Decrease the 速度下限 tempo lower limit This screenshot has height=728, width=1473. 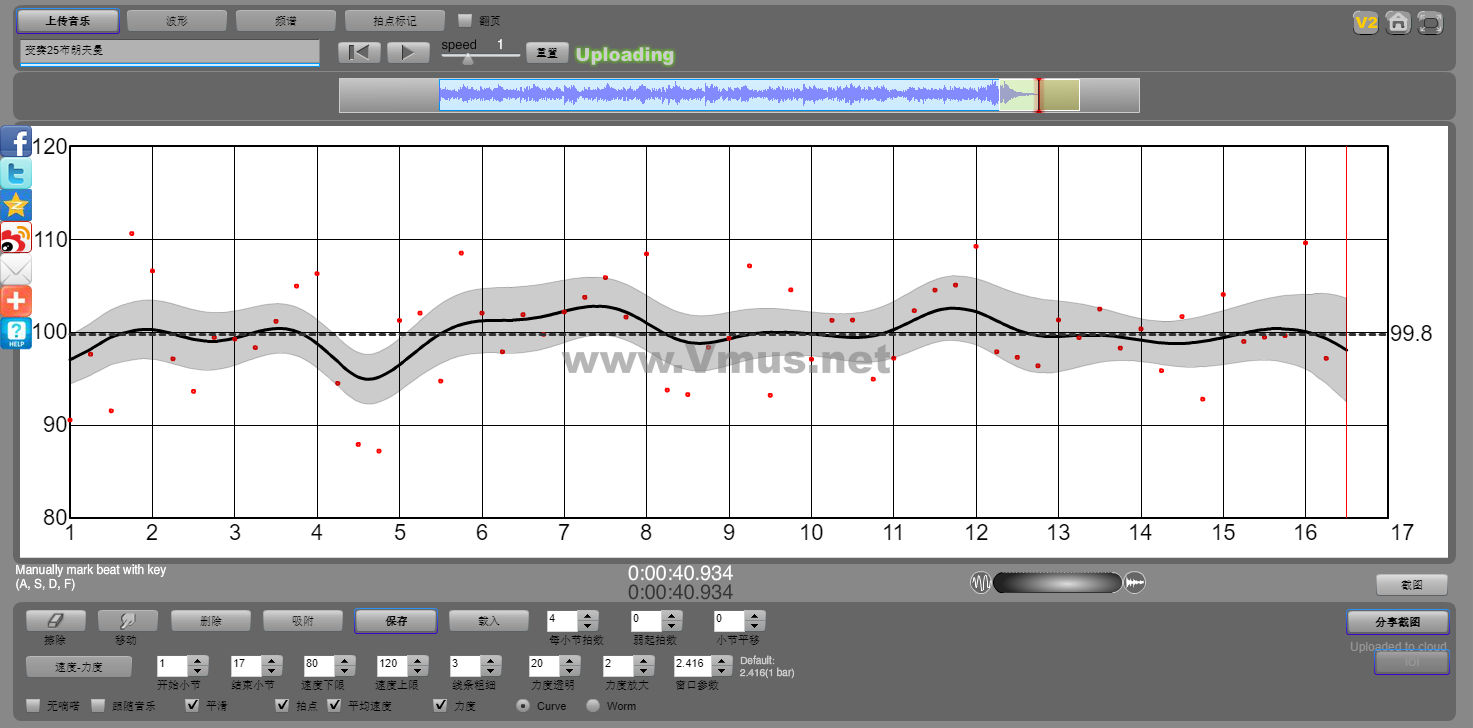(x=343, y=670)
